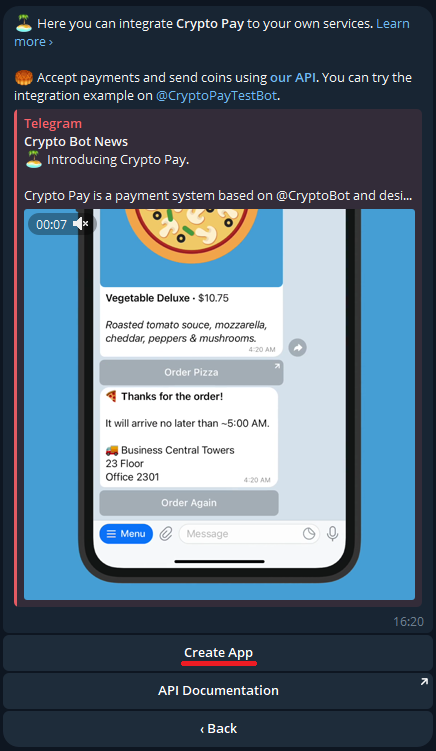Tap the paperclip attachment icon in the phone mockup
This screenshot has height=751, width=436.
tap(166, 534)
